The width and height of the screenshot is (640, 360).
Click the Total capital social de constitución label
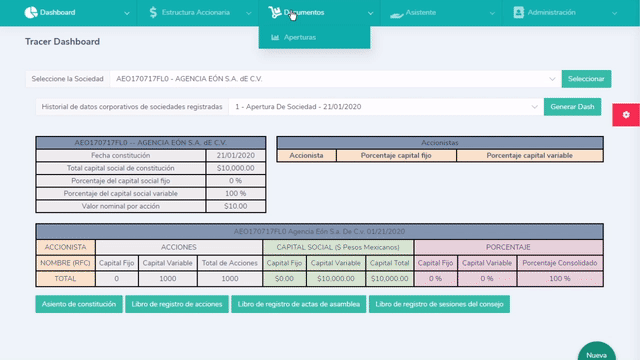120,168
